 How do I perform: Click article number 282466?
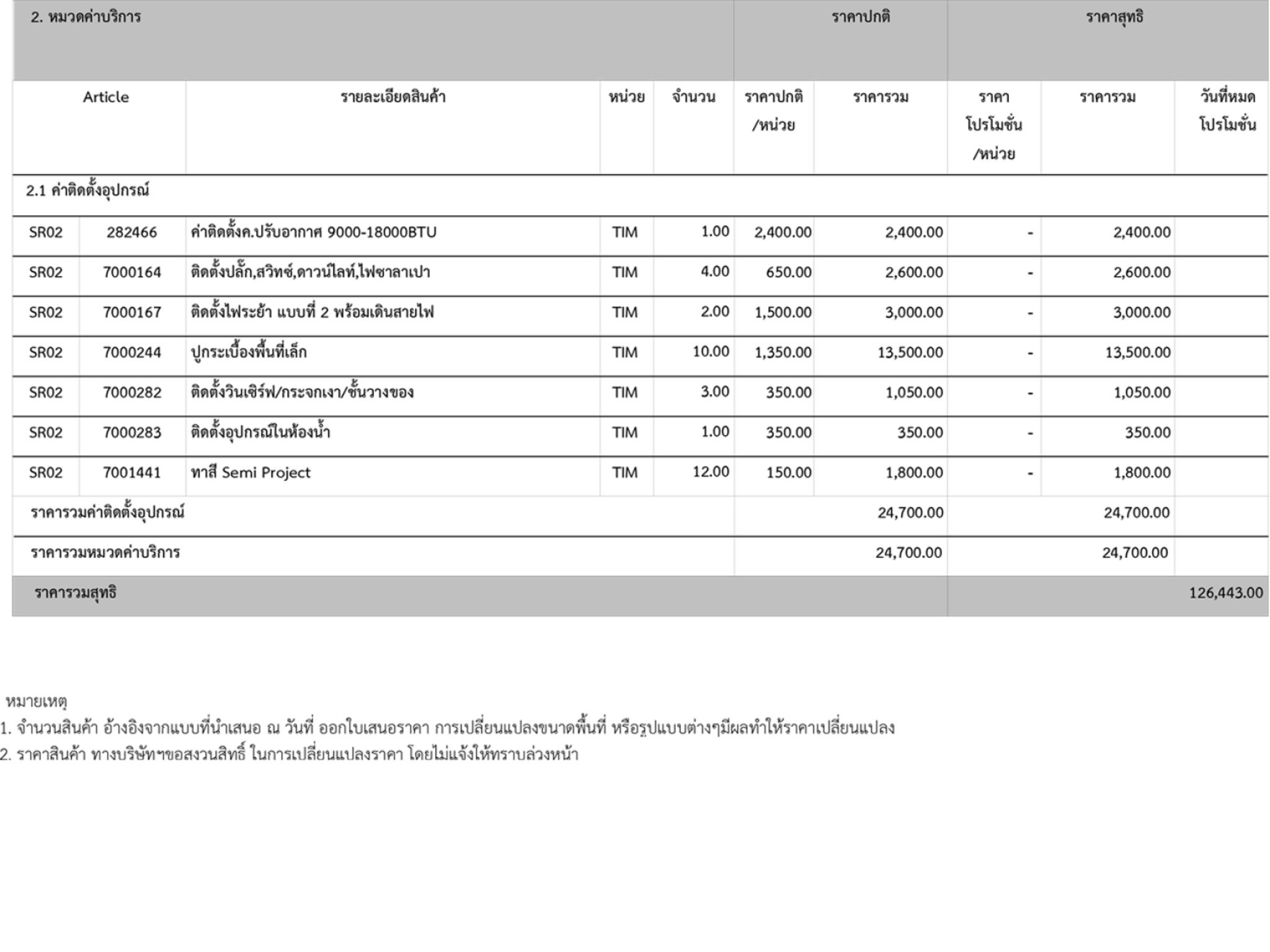pyautogui.click(x=131, y=232)
